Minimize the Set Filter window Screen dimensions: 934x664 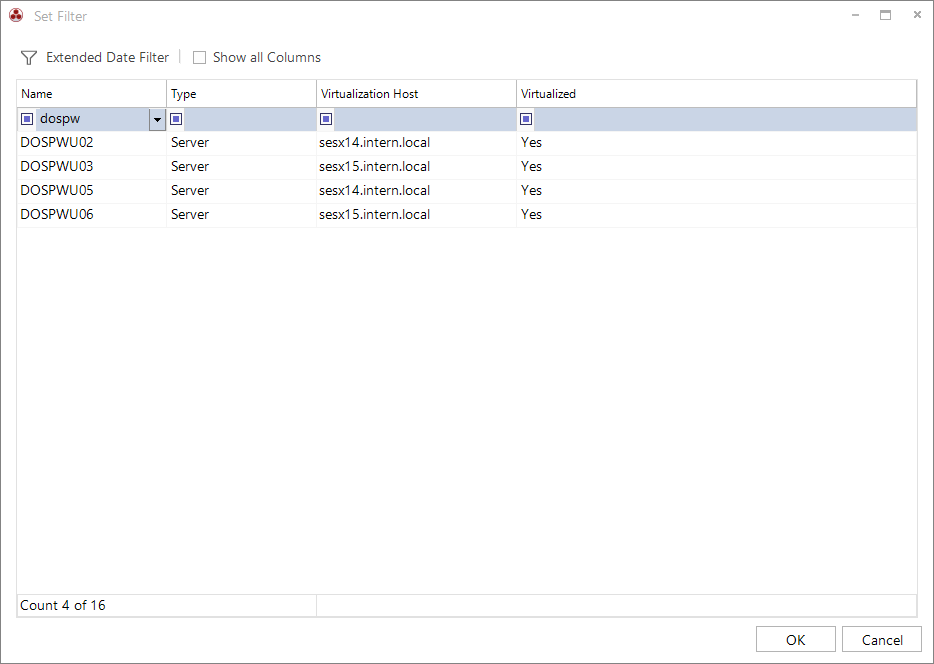[855, 15]
